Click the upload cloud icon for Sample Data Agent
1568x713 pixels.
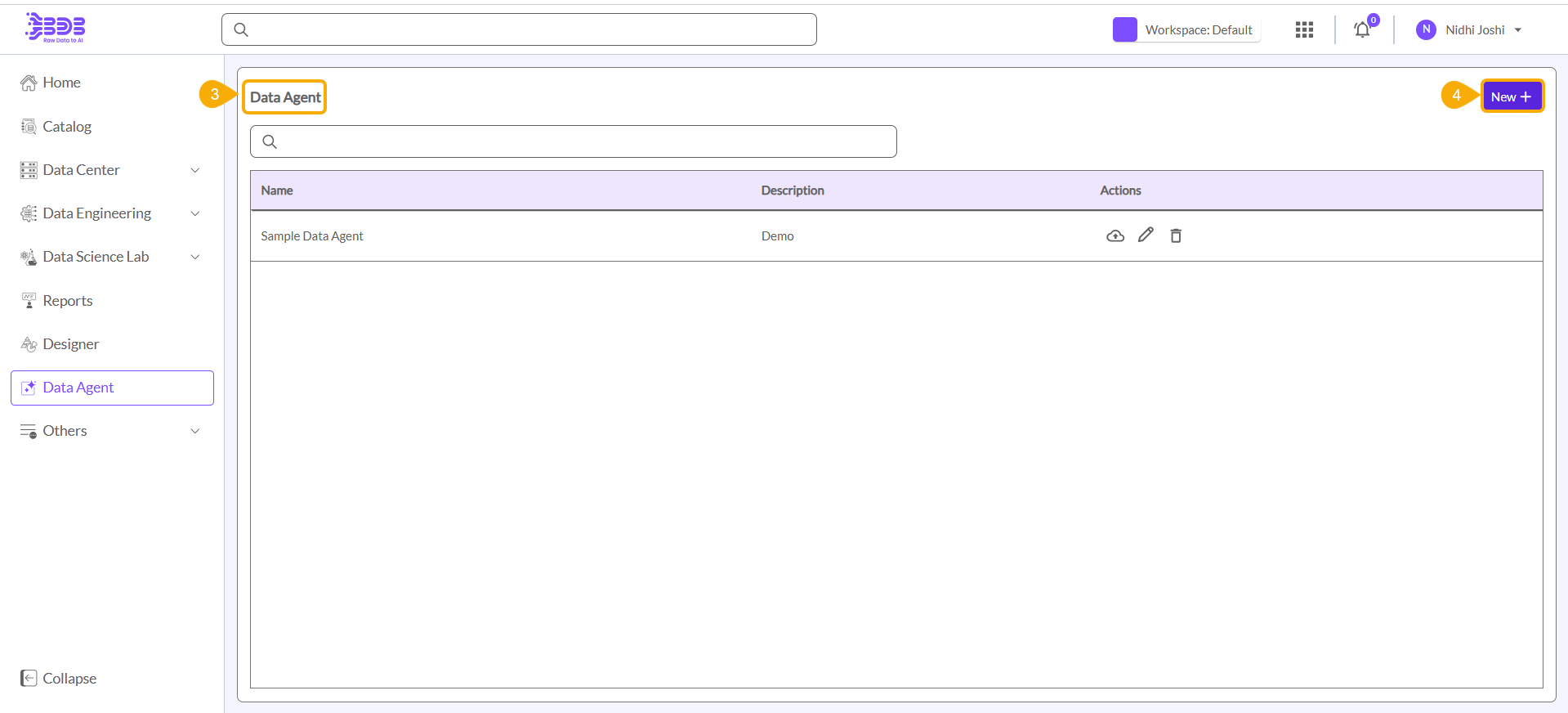point(1115,236)
